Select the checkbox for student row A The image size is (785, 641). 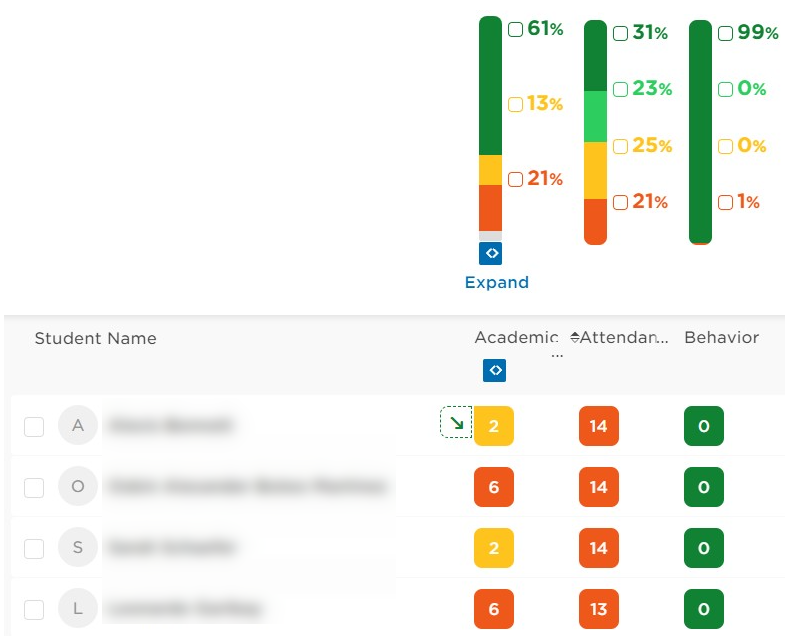34,427
